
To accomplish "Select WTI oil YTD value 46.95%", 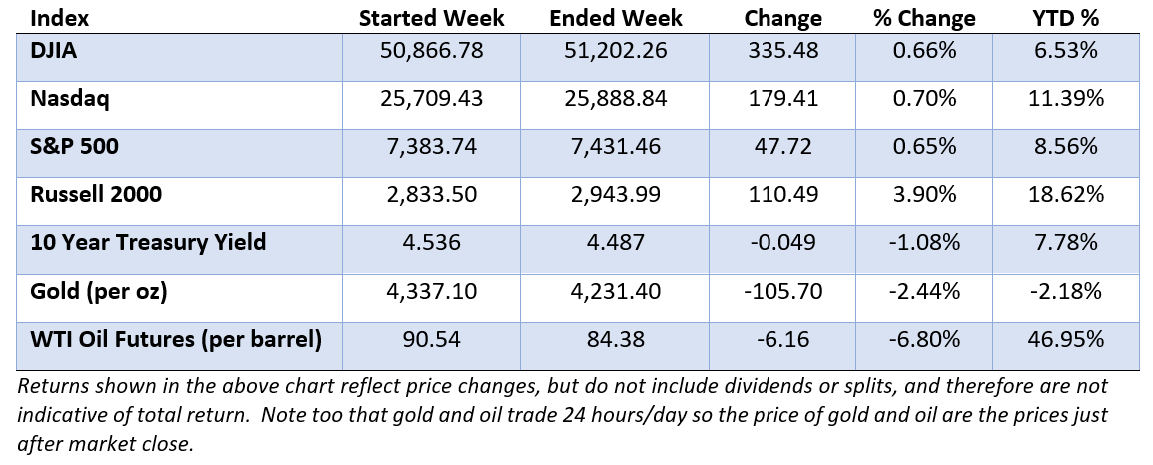I will click(1065, 339).
